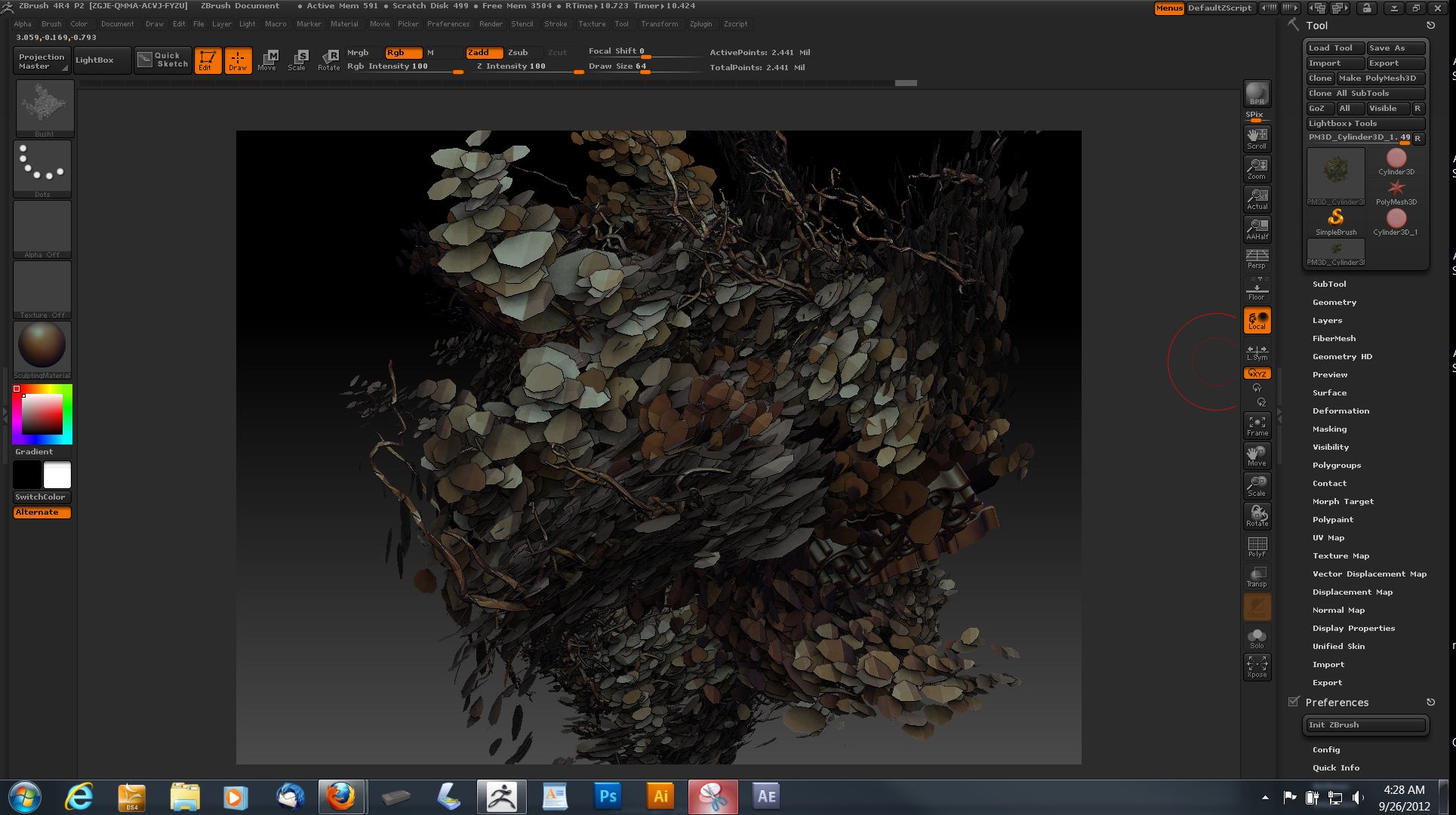Toggle XYZ rotation mode

tap(1257, 373)
